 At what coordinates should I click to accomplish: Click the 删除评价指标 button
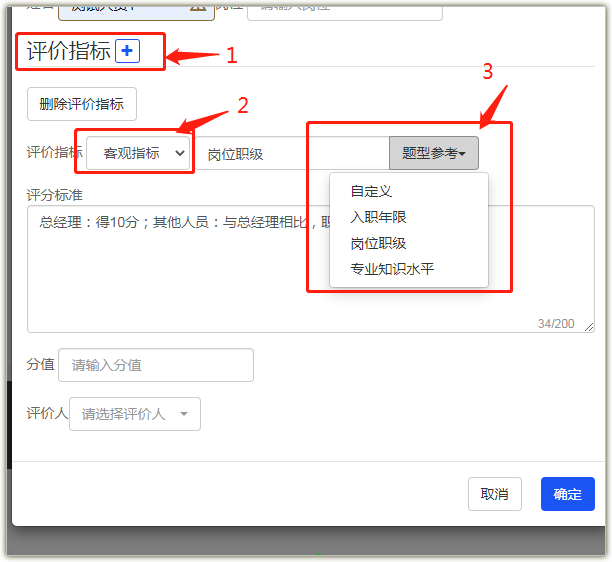point(82,104)
